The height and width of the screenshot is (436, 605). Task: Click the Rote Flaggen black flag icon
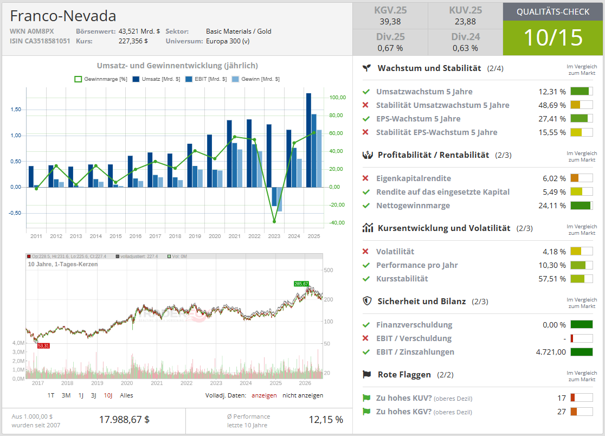(x=367, y=374)
